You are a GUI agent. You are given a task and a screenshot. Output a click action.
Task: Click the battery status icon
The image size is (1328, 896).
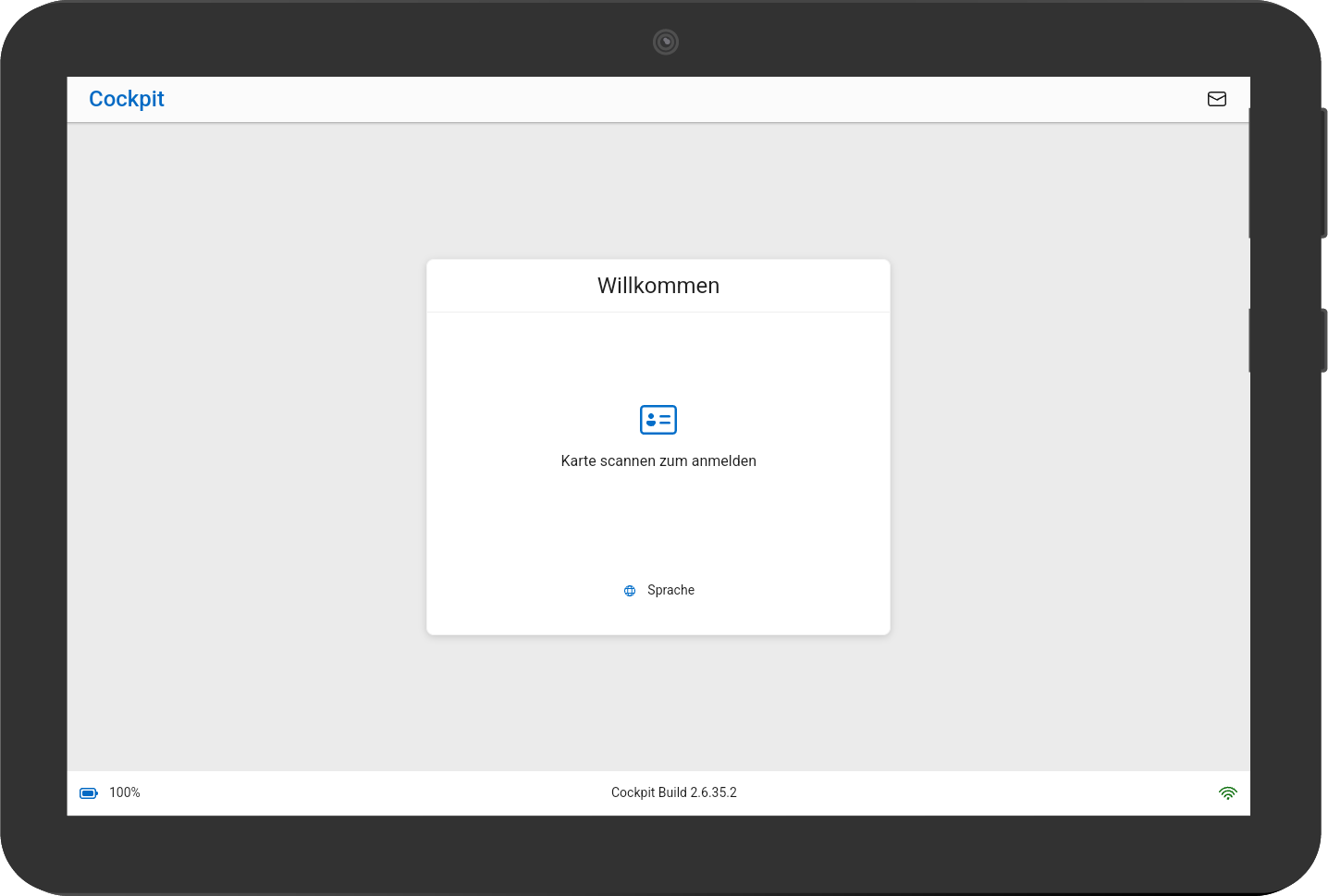[x=89, y=793]
